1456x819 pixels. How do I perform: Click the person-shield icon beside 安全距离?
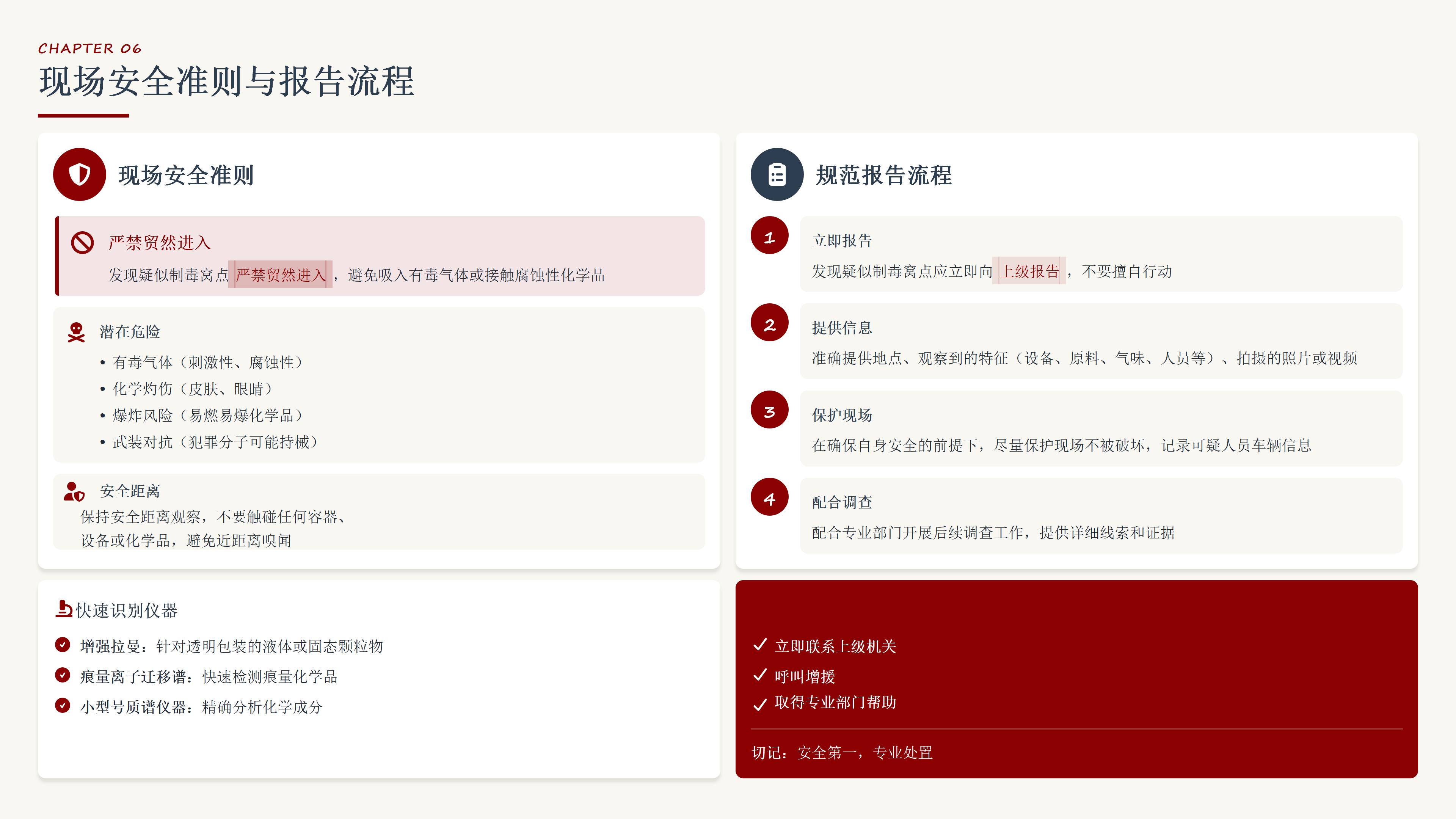click(x=74, y=492)
